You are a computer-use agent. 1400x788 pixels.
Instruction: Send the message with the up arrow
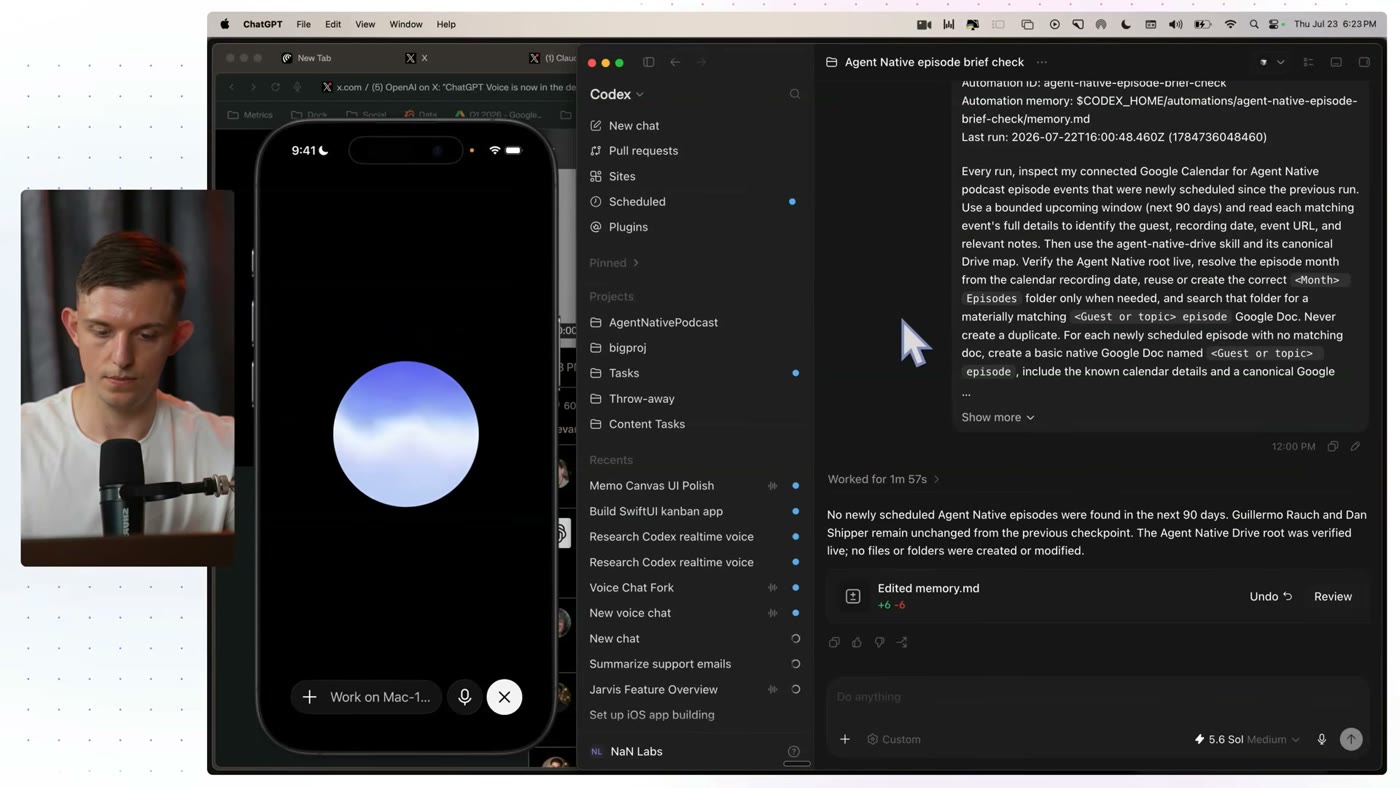pyautogui.click(x=1351, y=740)
